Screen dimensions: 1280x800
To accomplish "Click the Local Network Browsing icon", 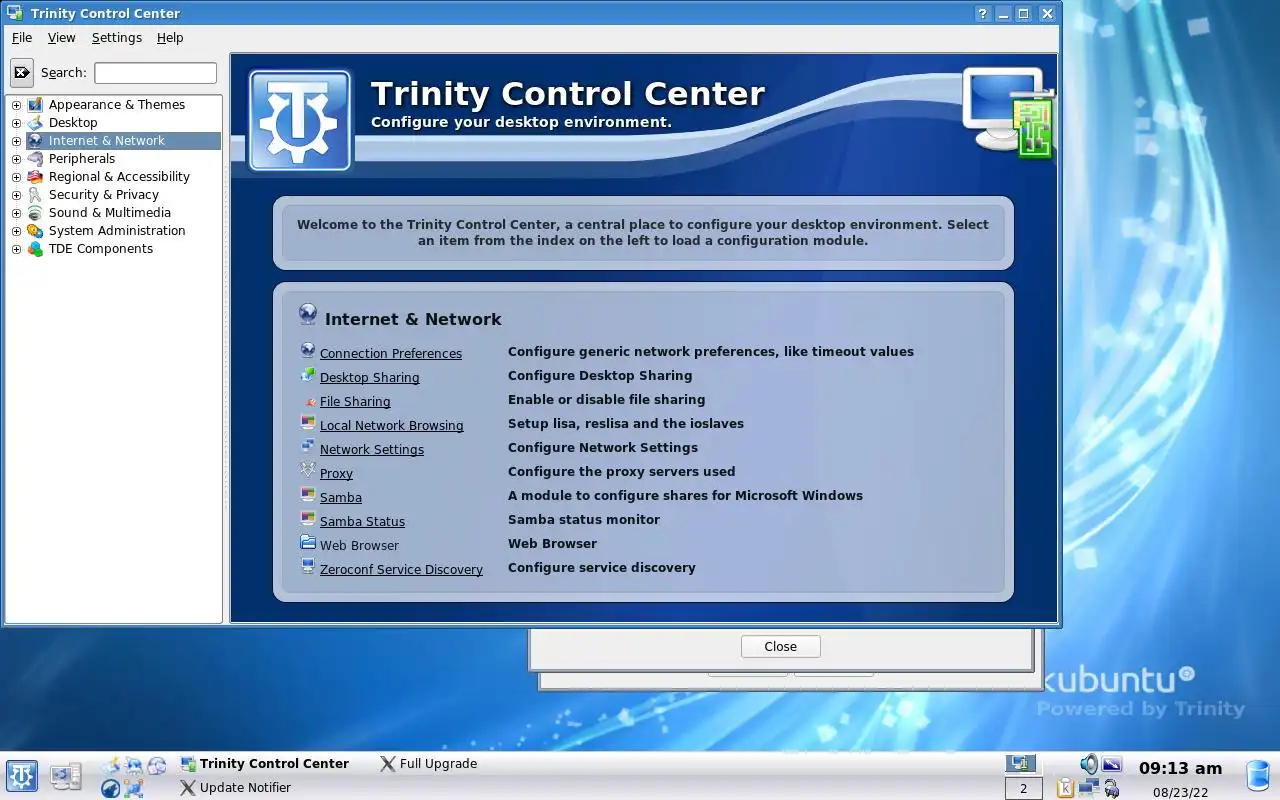I will (x=308, y=423).
